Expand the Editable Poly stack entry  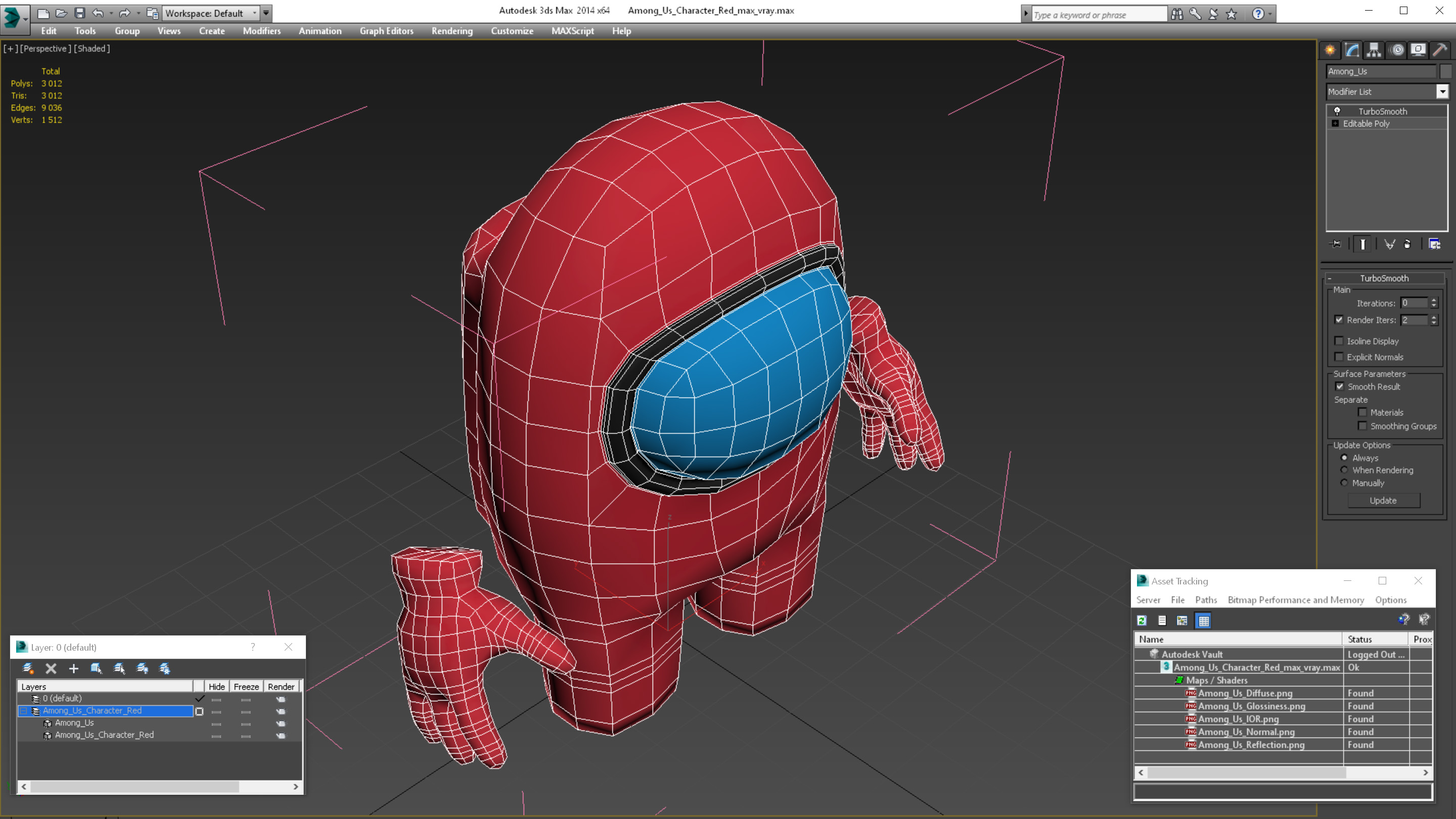coord(1335,124)
